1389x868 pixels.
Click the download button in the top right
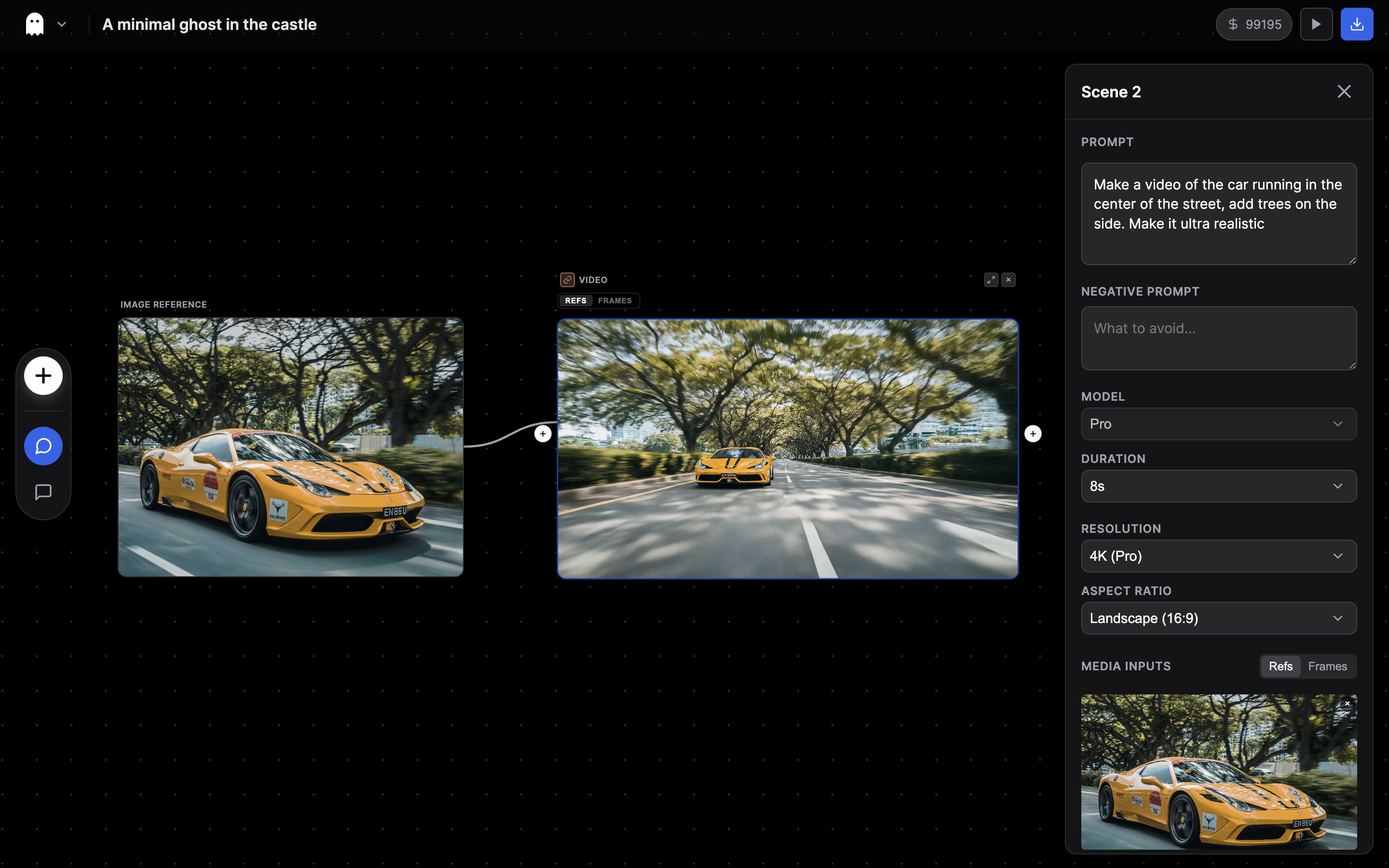coord(1357,24)
